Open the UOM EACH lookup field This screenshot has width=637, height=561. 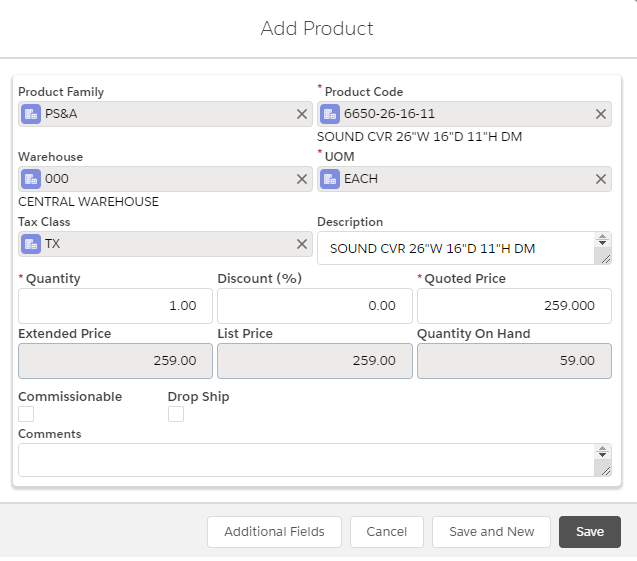pos(464,179)
